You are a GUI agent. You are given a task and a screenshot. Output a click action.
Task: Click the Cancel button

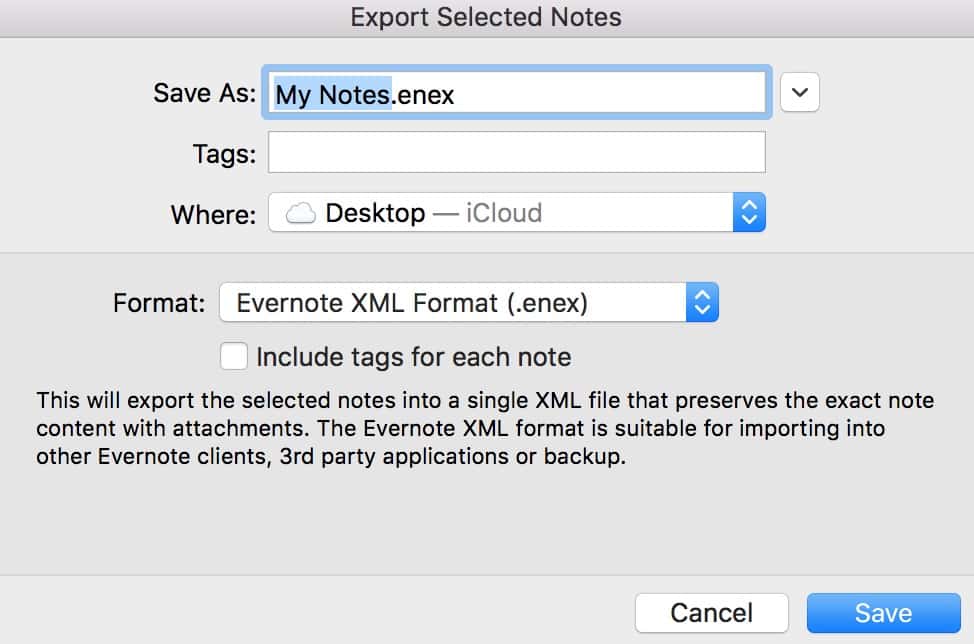[712, 613]
